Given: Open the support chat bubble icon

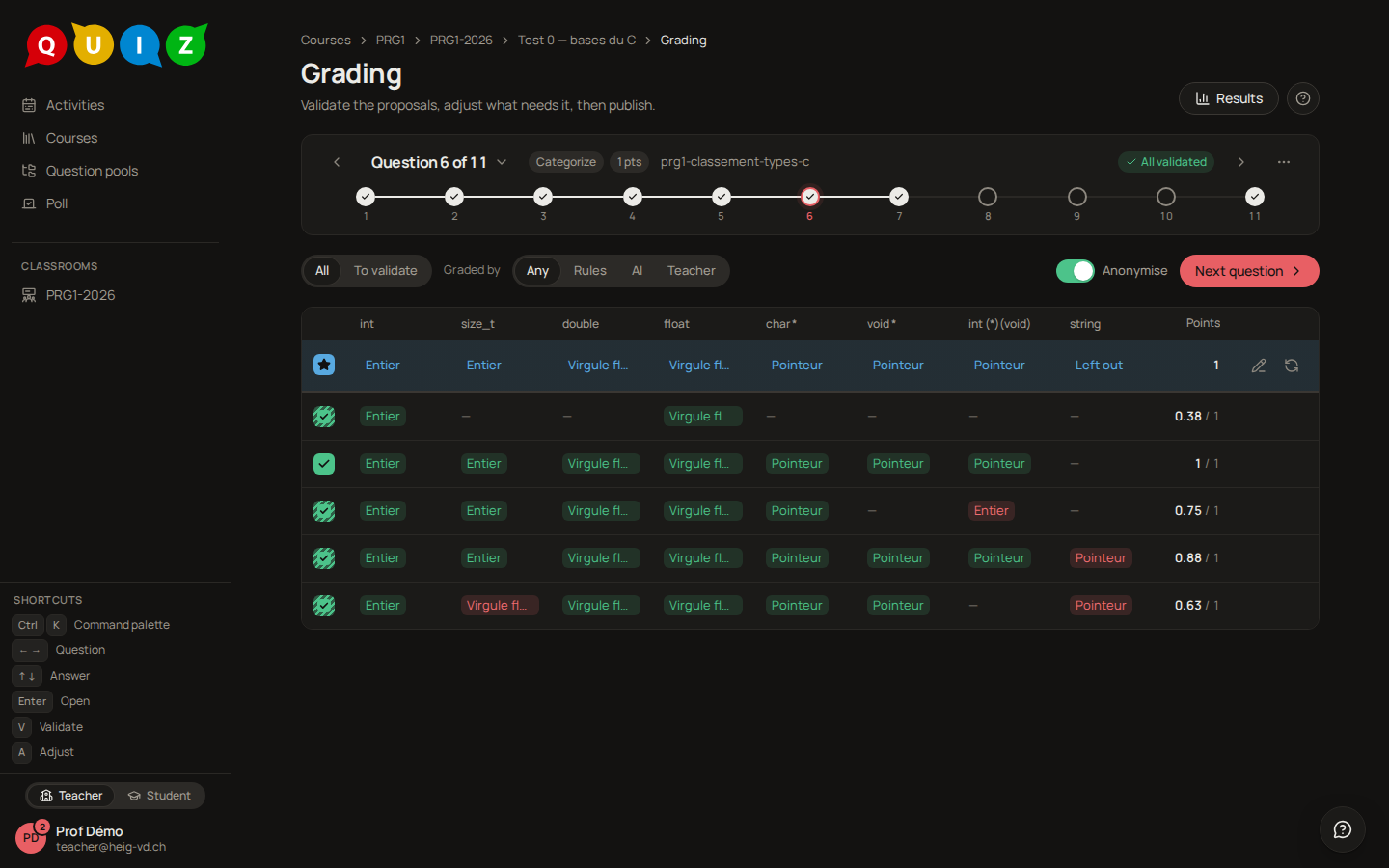Looking at the screenshot, I should pyautogui.click(x=1343, y=829).
